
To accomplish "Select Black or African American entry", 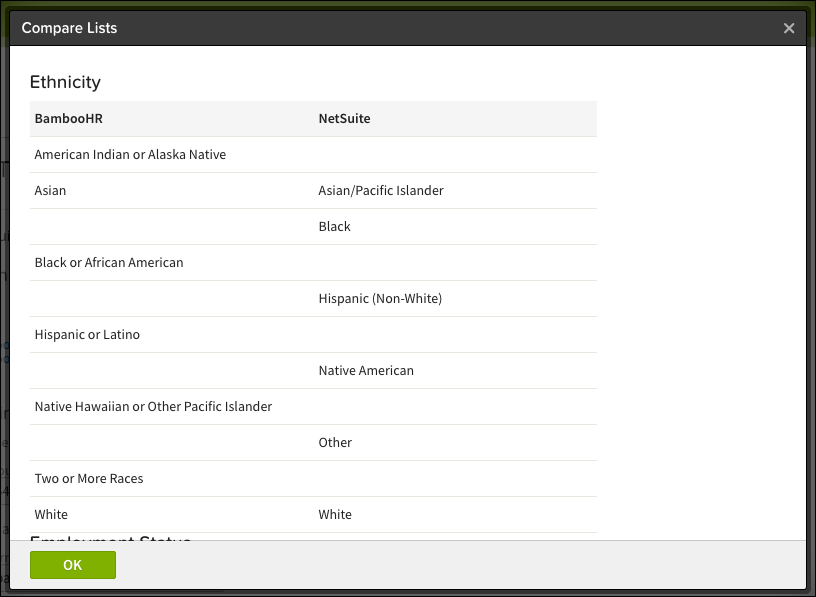I will 109,262.
